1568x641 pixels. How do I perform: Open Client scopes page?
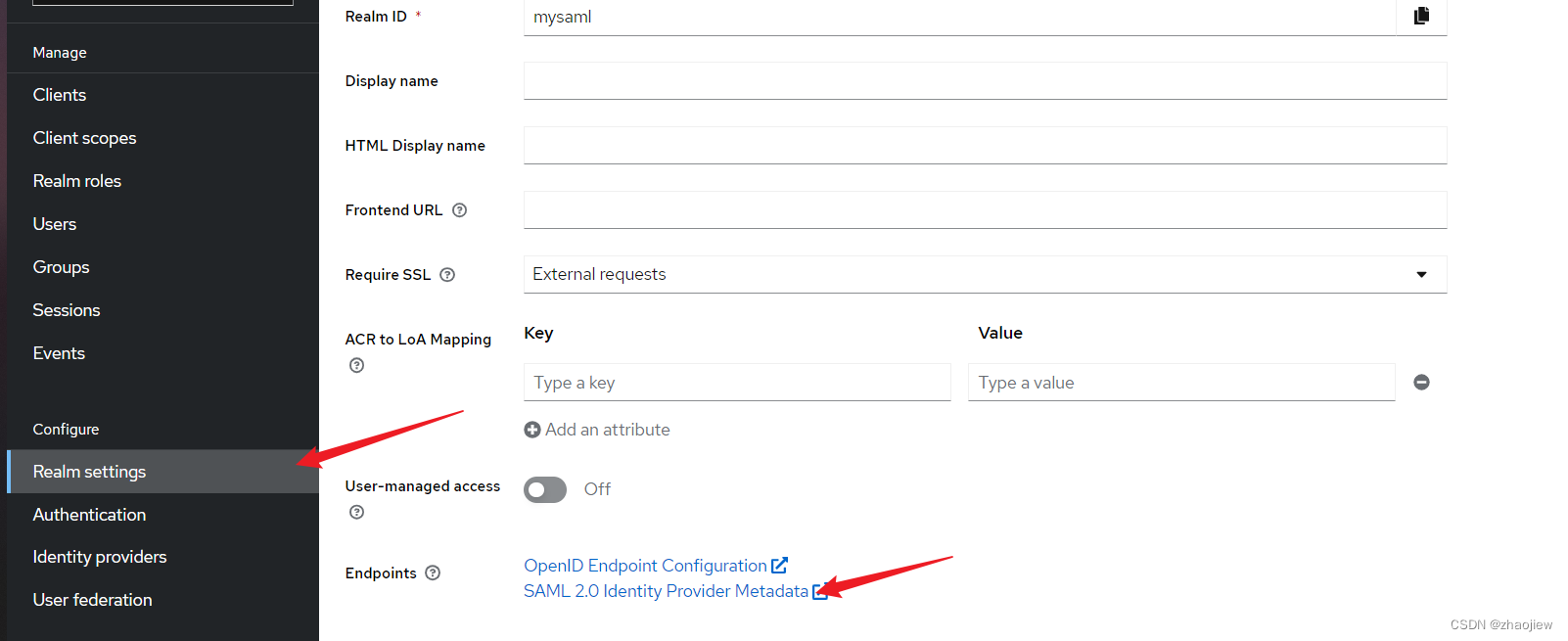(84, 138)
